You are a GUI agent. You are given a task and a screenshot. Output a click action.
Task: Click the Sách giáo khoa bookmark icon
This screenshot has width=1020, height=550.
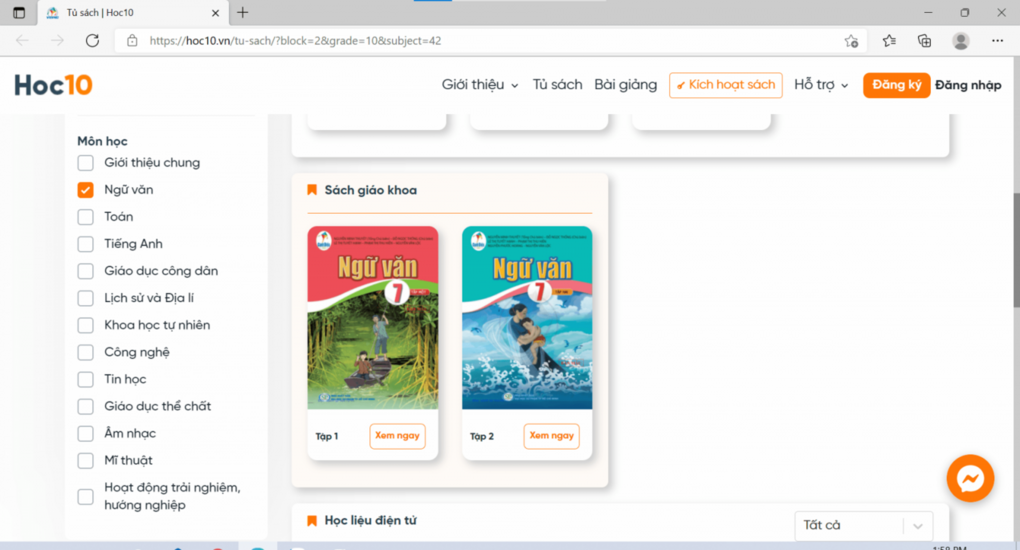click(312, 190)
